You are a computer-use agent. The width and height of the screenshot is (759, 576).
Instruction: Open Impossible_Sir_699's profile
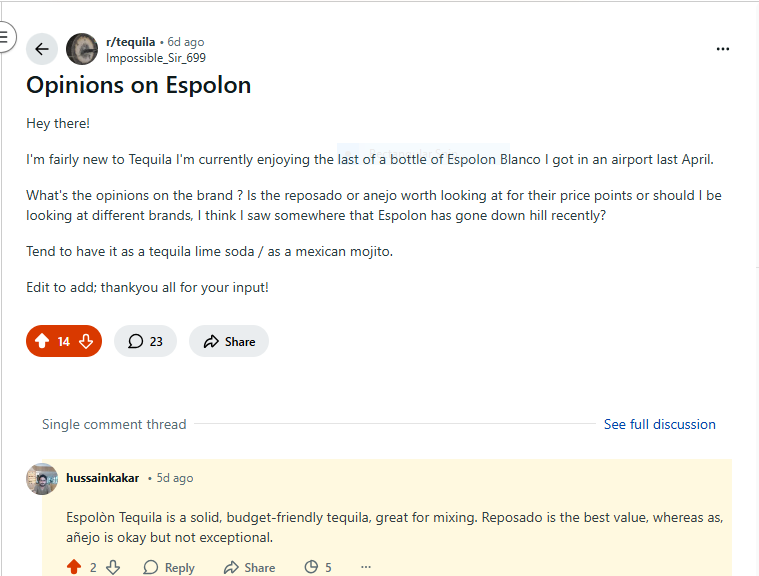tap(155, 58)
